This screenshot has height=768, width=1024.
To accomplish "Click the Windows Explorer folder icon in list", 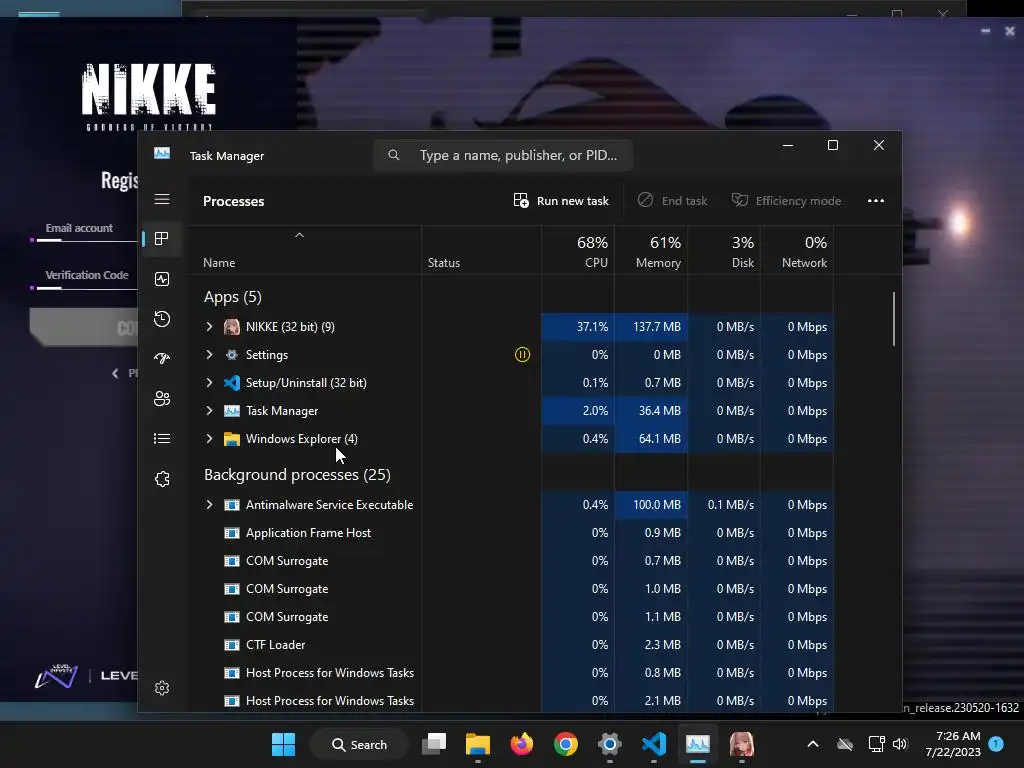I will tap(232, 439).
